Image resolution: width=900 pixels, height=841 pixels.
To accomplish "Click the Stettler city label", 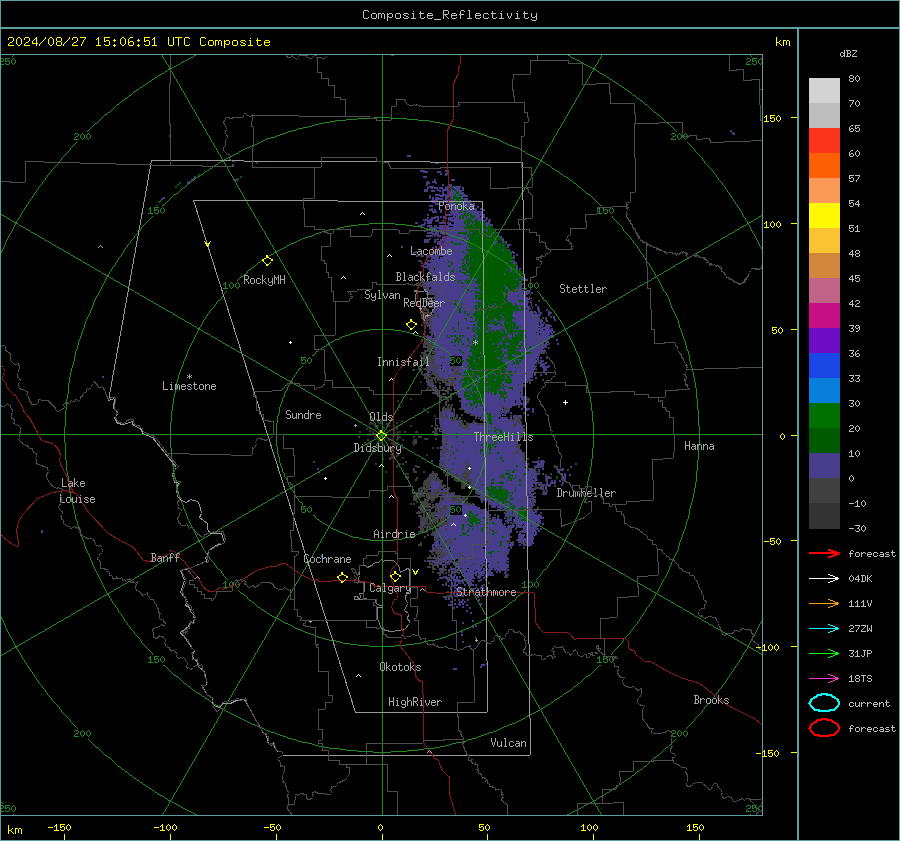I will pyautogui.click(x=583, y=289).
